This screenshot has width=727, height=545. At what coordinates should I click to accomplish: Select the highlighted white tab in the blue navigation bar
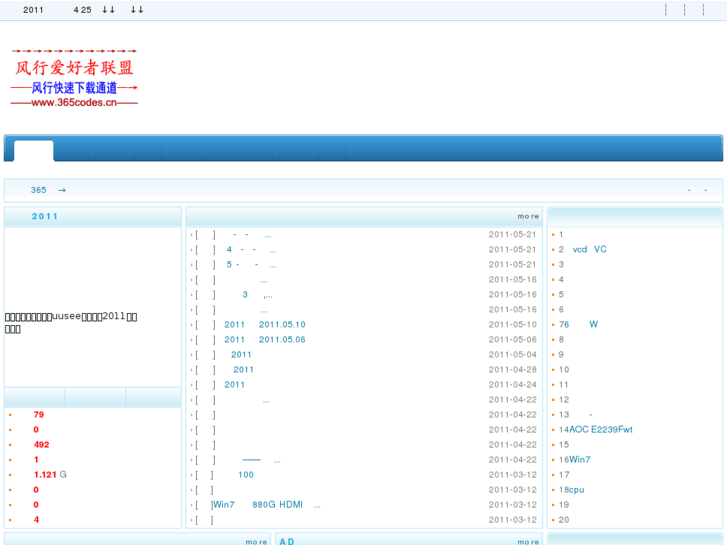coord(33,151)
